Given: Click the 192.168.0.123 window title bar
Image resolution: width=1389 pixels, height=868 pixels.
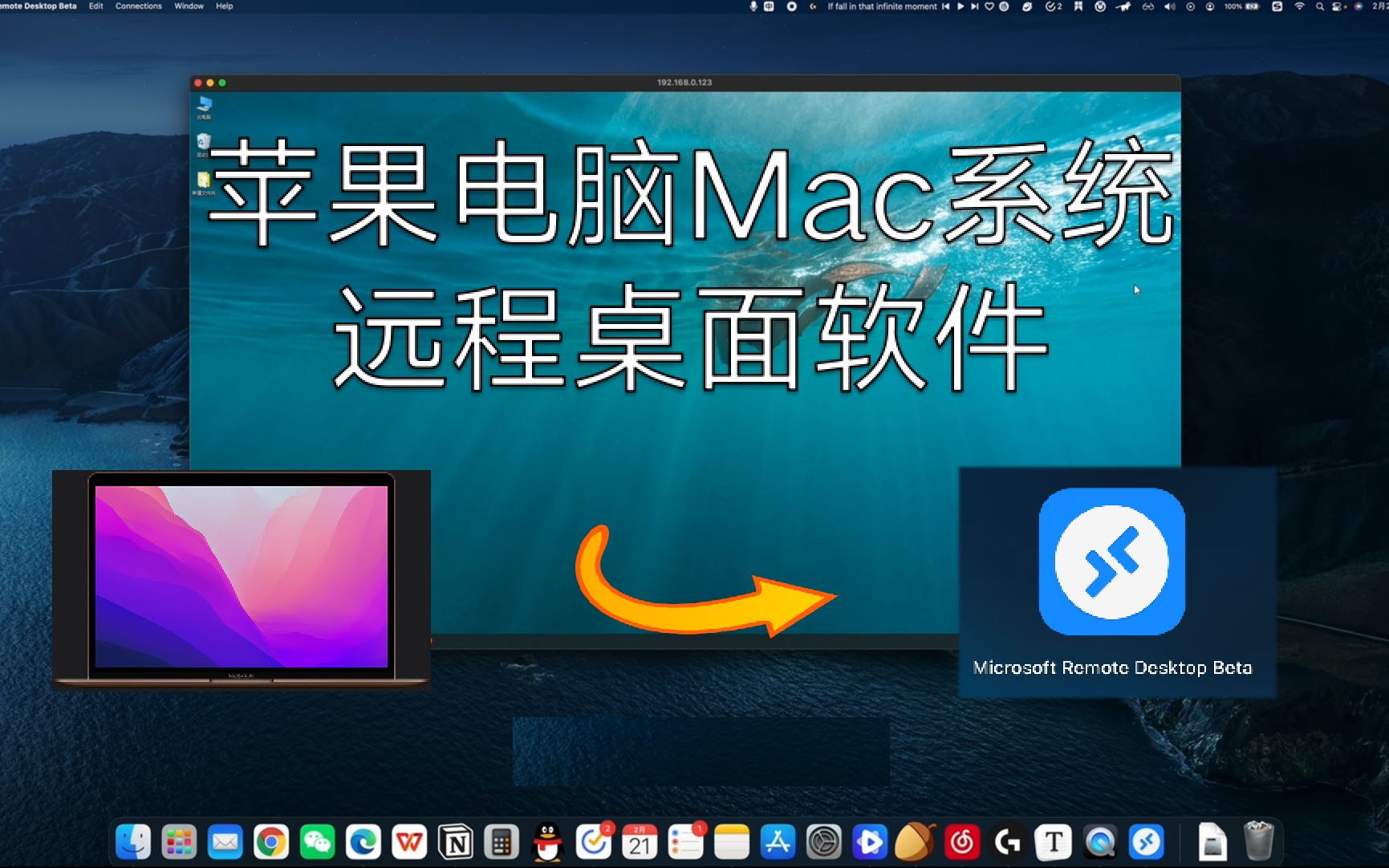Looking at the screenshot, I should pyautogui.click(x=684, y=83).
